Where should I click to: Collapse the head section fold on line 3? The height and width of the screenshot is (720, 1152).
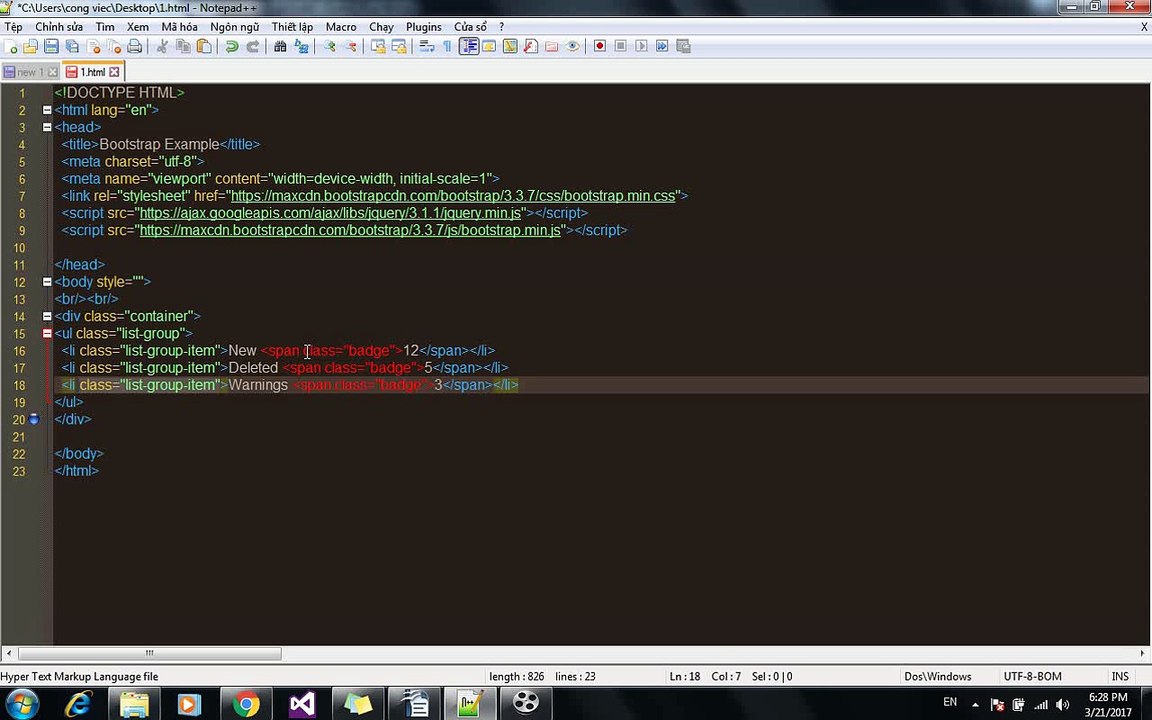[x=47, y=127]
